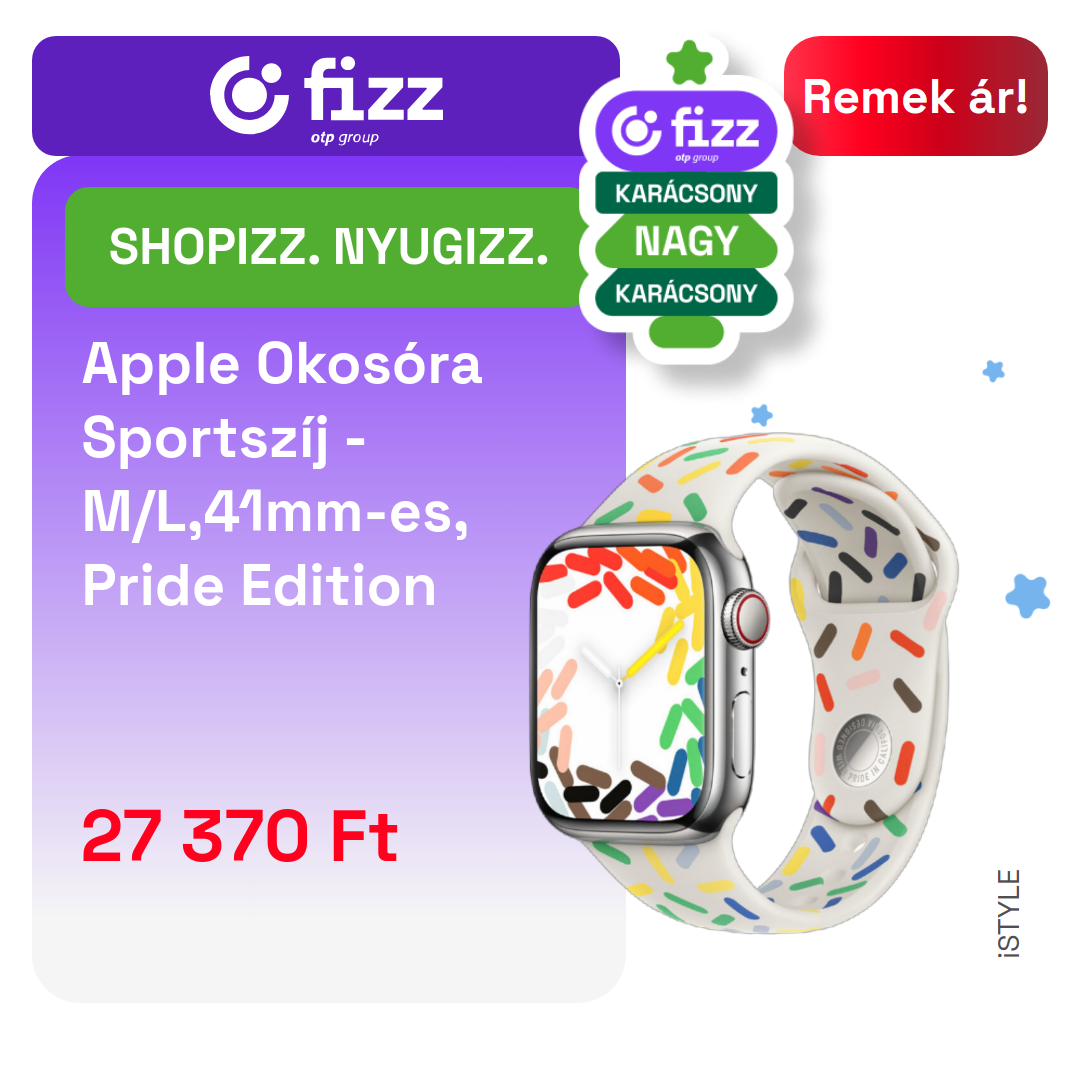
Task: Click the watch face display
Action: (622, 683)
